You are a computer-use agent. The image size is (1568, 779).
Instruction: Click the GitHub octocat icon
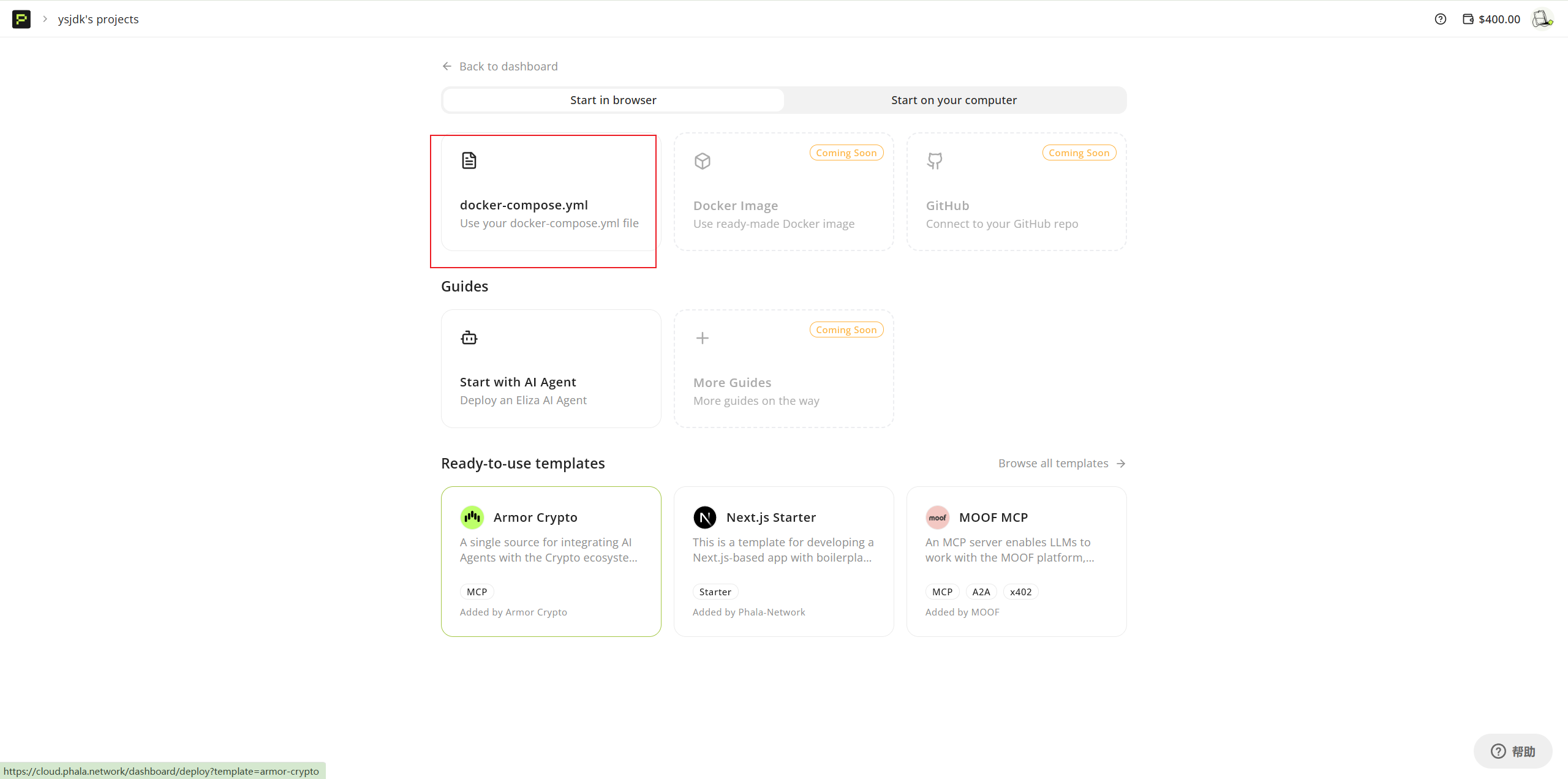935,161
